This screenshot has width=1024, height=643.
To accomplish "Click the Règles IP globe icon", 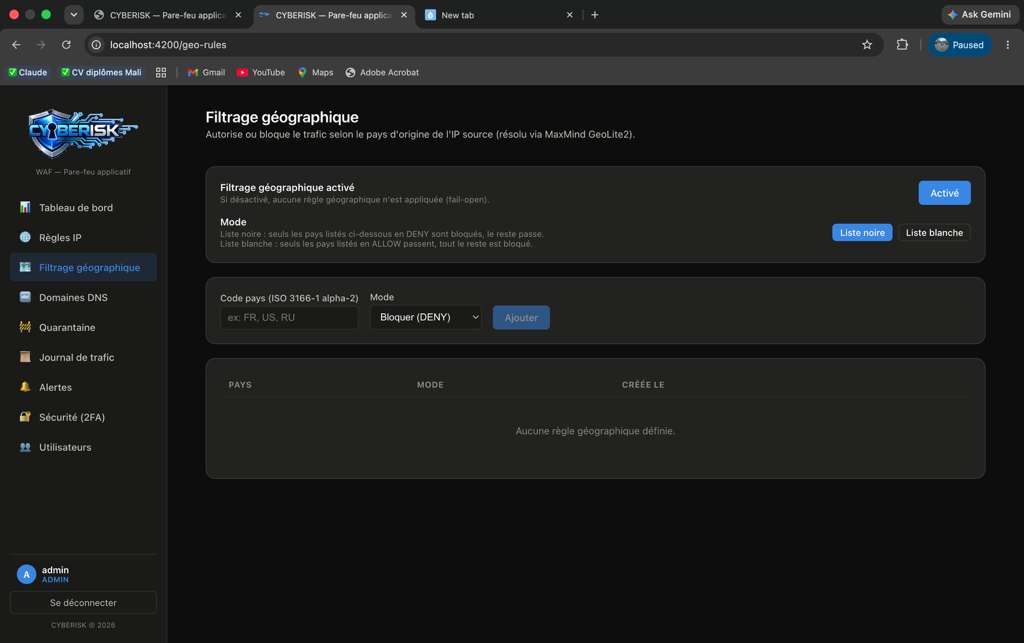I will coord(25,237).
